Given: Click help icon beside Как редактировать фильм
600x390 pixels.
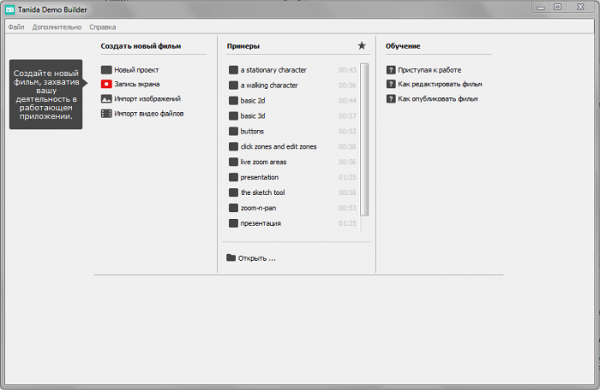Looking at the screenshot, I should click(391, 84).
